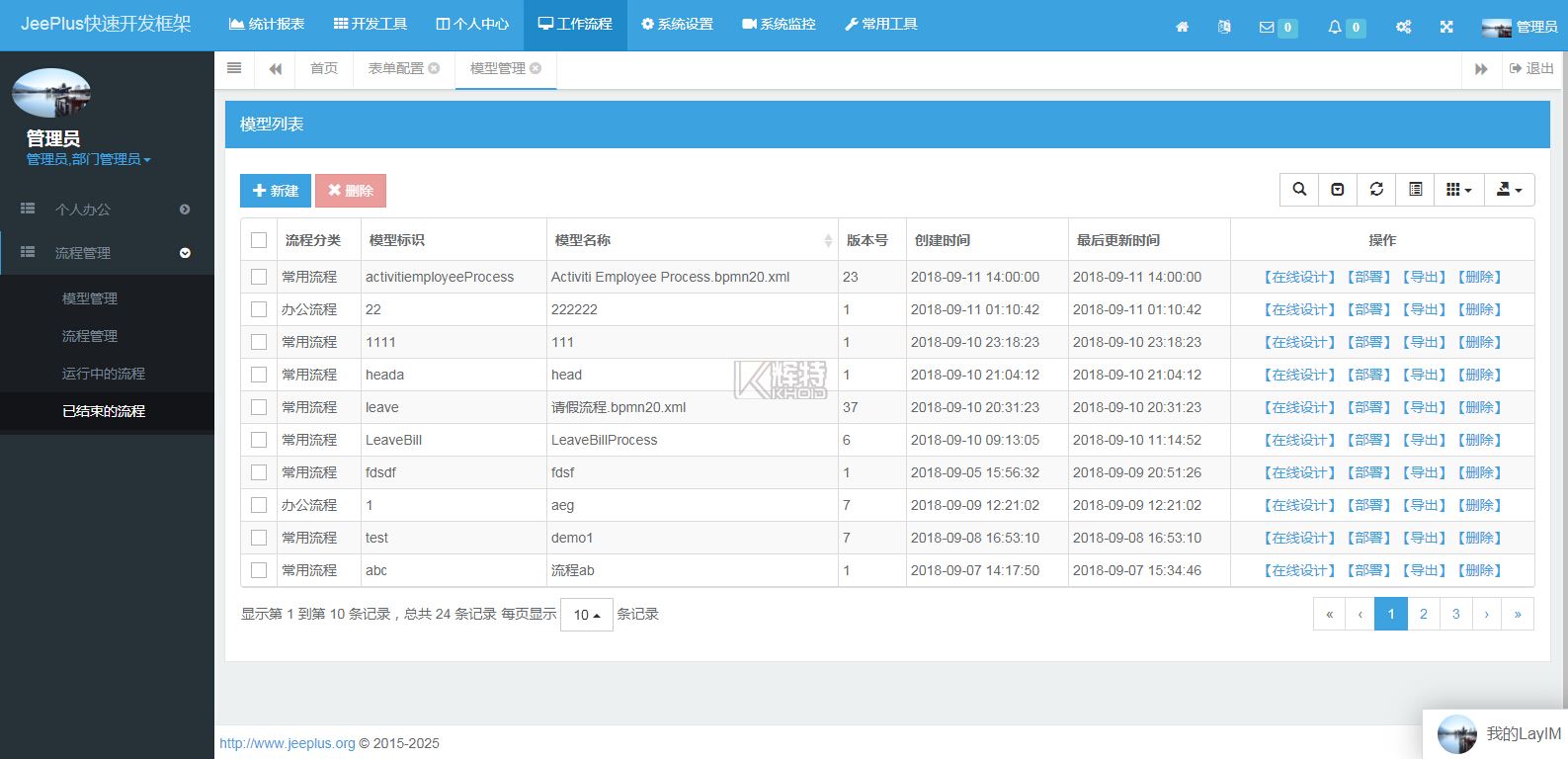Check the abc row checkbox
The height and width of the screenshot is (759, 1568).
(x=259, y=570)
